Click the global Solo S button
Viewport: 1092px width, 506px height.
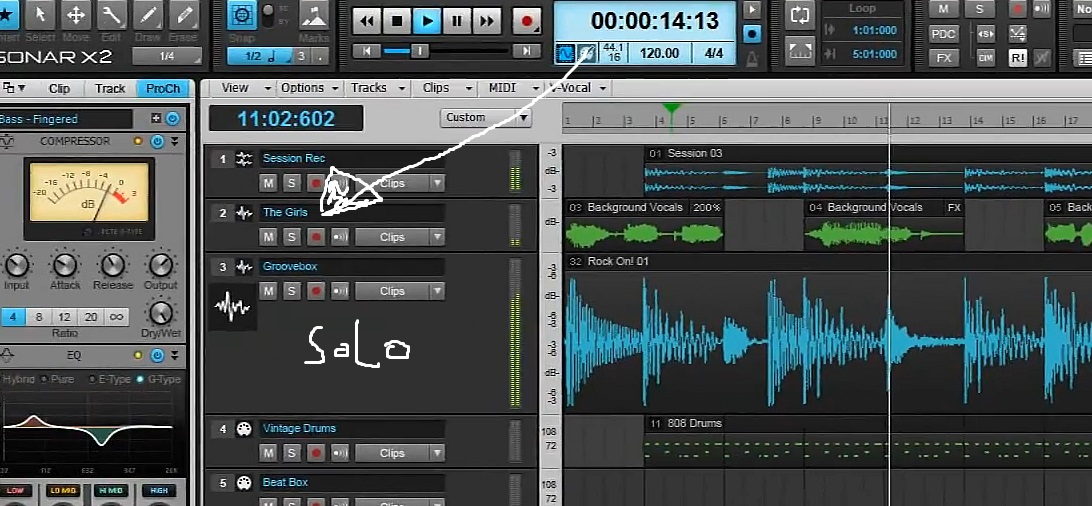tap(980, 9)
